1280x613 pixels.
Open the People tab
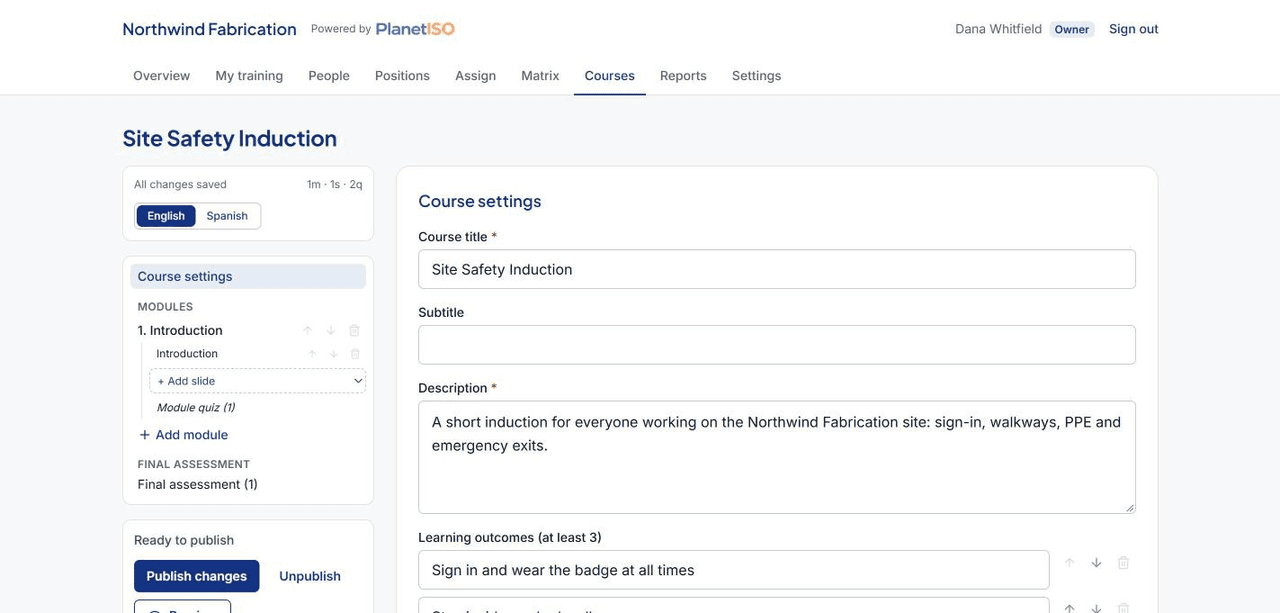(x=329, y=76)
